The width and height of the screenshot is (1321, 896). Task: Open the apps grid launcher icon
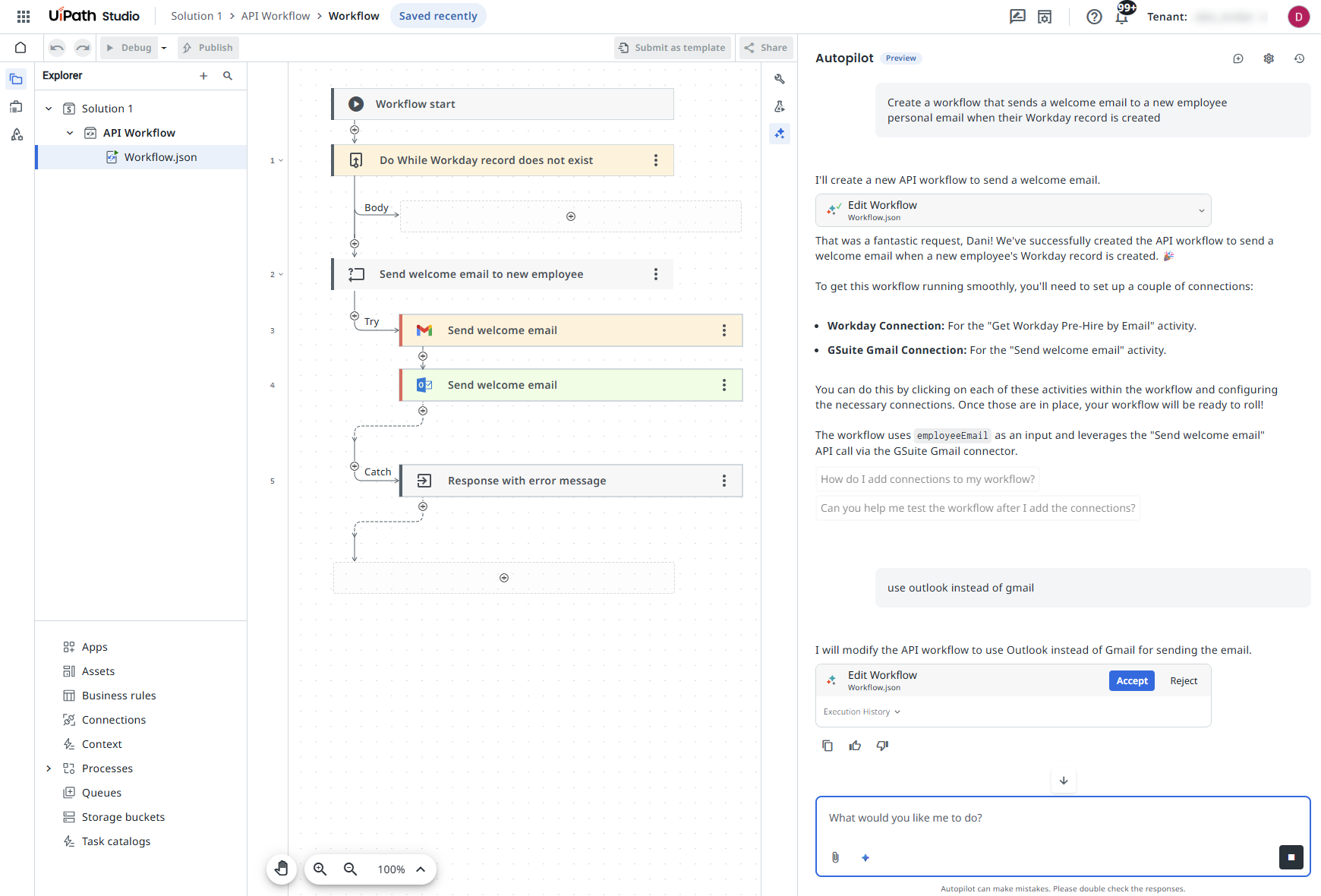(24, 16)
